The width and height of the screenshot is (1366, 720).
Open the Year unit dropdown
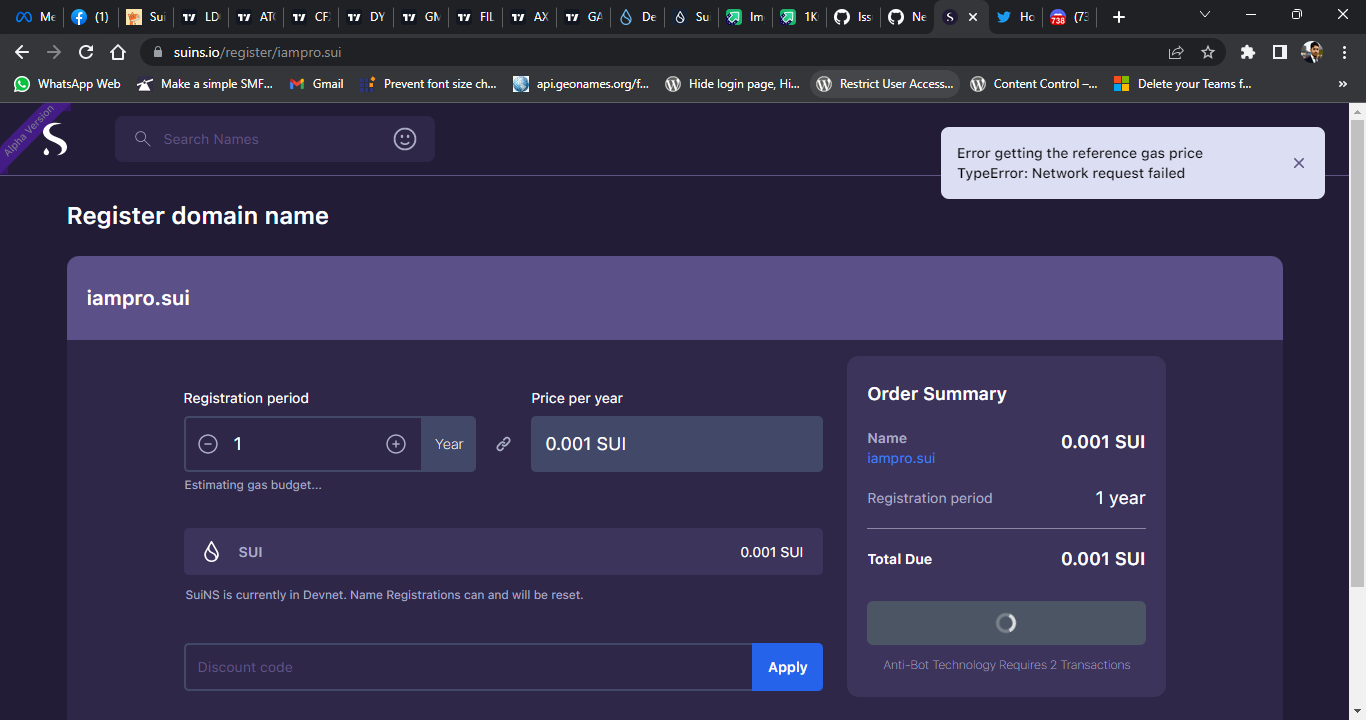point(448,443)
